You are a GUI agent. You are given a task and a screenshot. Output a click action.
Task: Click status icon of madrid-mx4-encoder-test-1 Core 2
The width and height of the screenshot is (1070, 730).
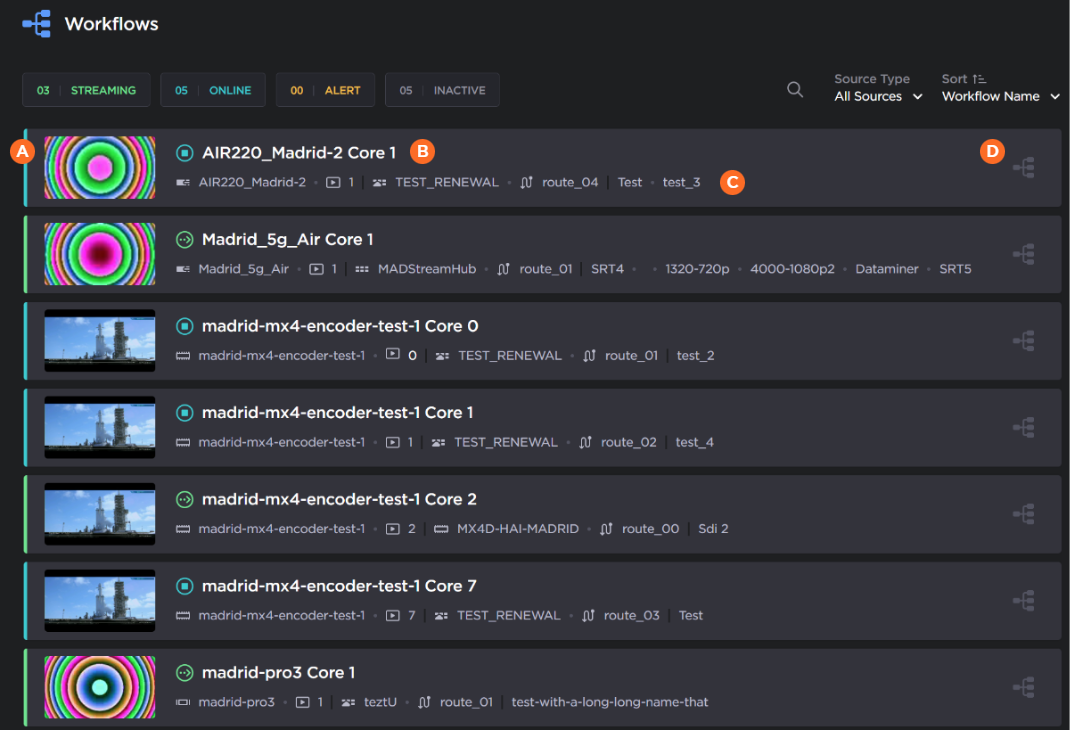click(x=185, y=500)
